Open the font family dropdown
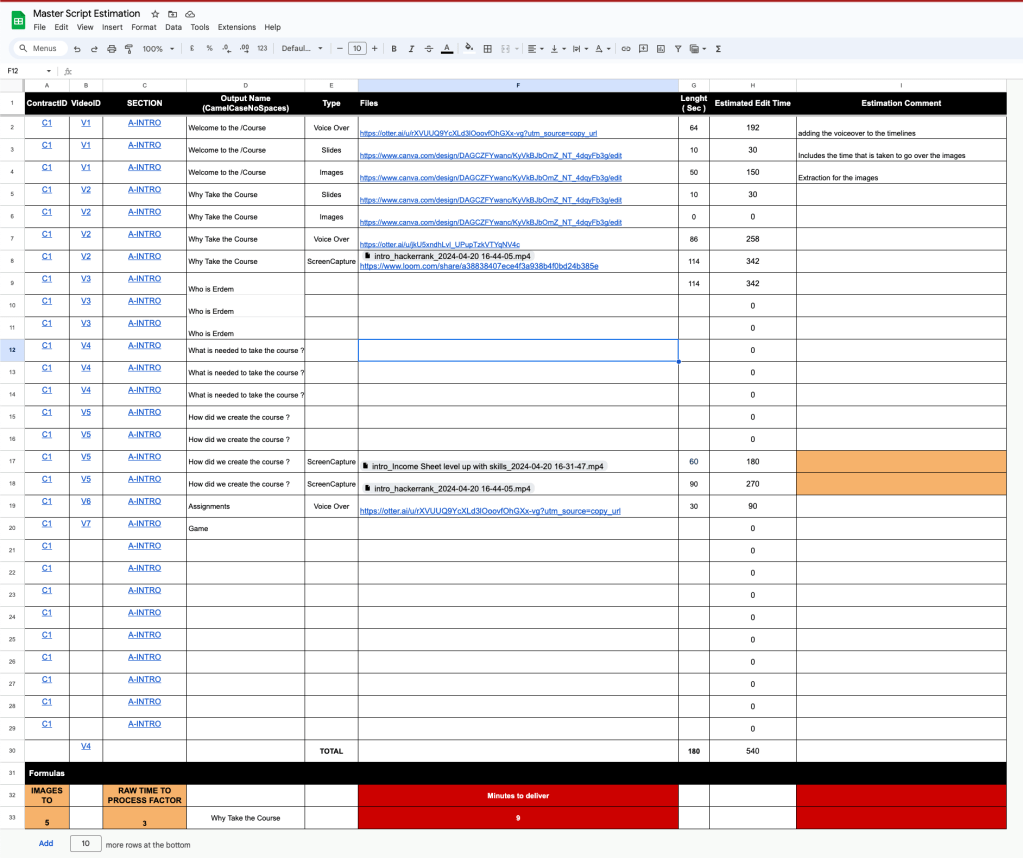Image resolution: width=1023 pixels, height=858 pixels. pos(302,48)
